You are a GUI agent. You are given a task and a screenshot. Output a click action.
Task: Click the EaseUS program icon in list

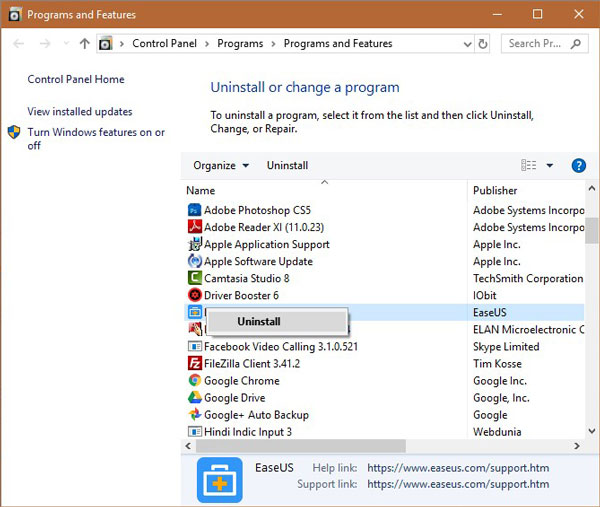tap(194, 312)
